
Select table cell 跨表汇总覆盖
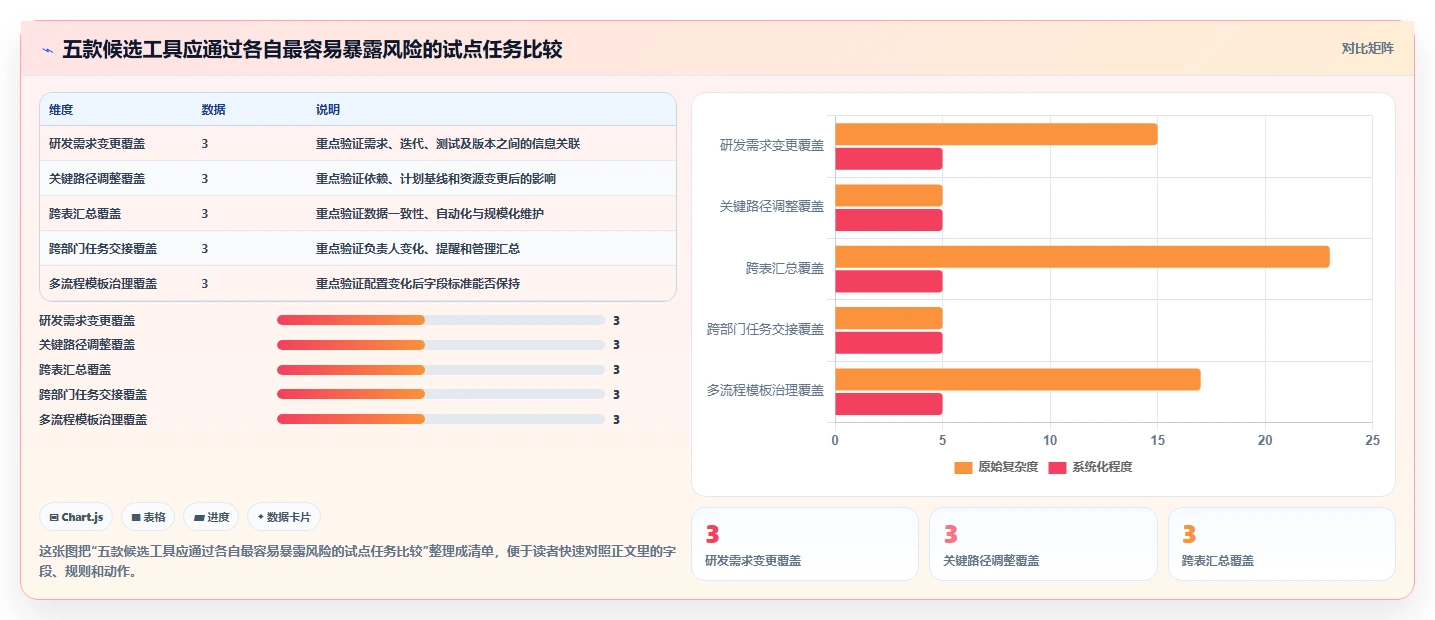click(x=85, y=214)
